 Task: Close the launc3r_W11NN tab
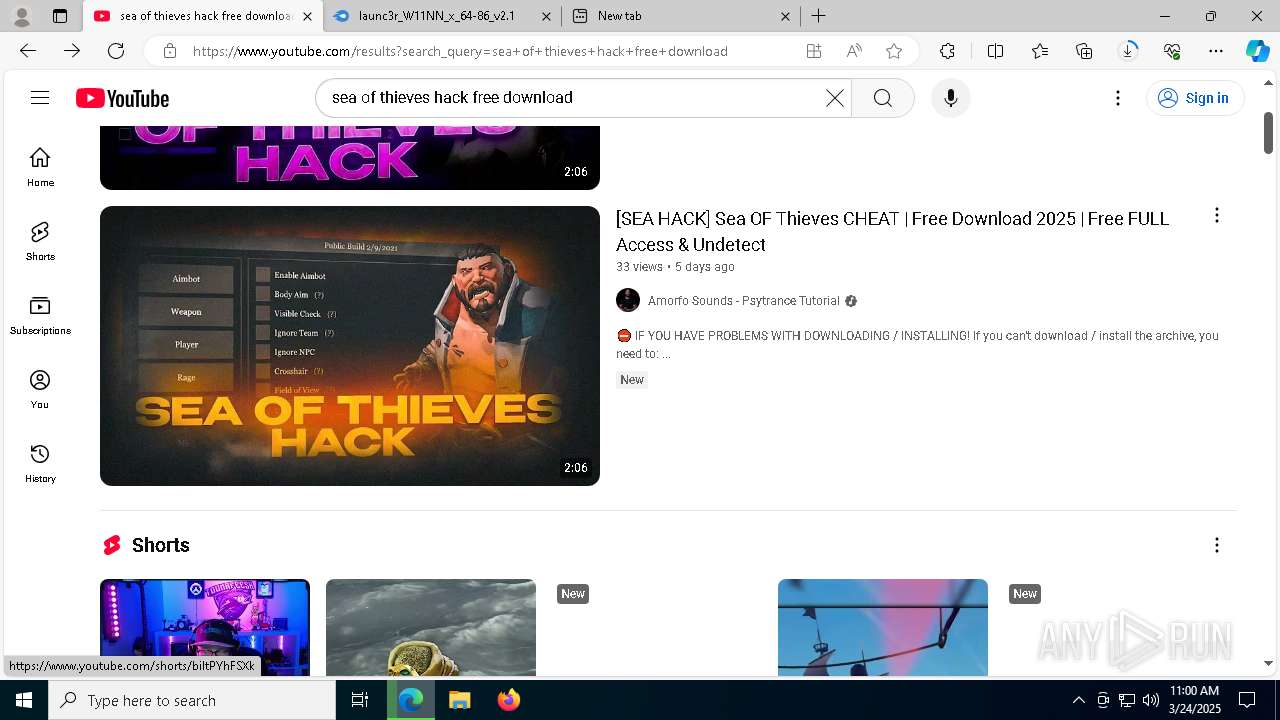pyautogui.click(x=546, y=16)
